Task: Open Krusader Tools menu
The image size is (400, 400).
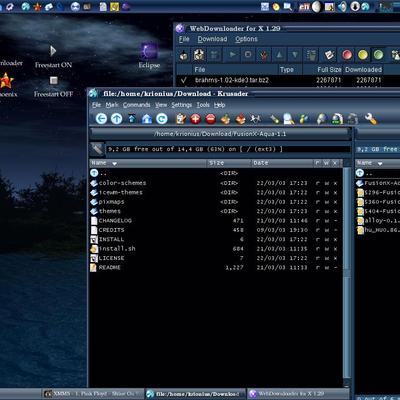Action: coord(203,105)
